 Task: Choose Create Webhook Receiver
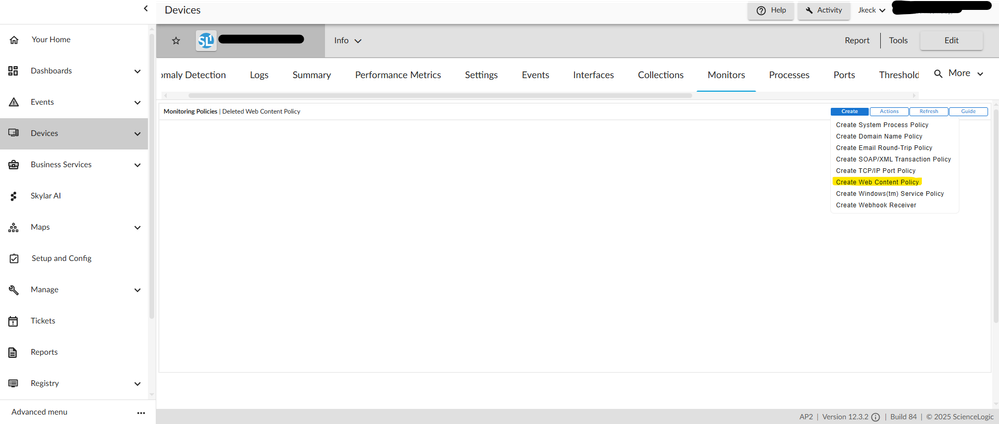(875, 205)
